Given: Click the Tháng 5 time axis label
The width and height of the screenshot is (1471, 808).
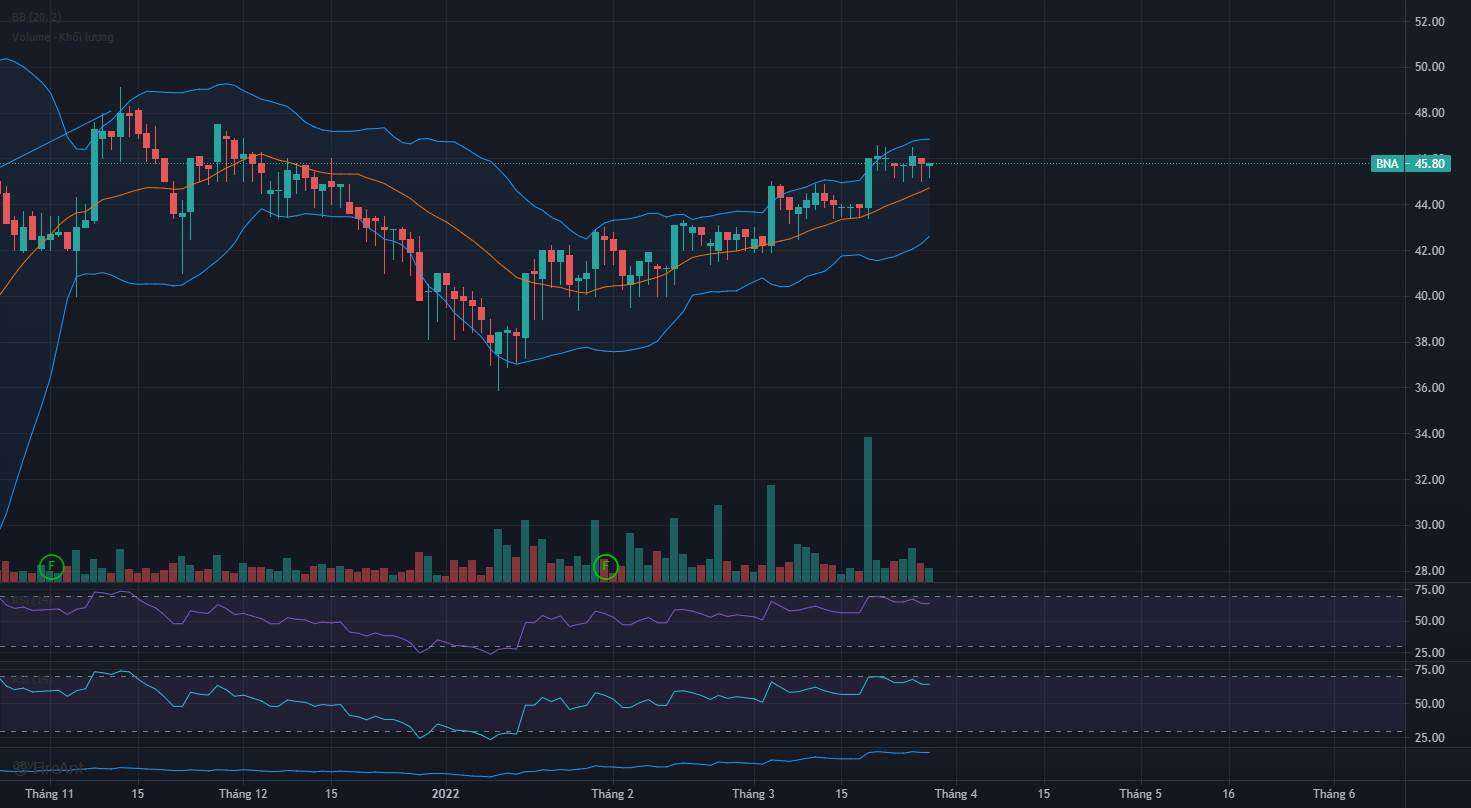Looking at the screenshot, I should [x=1140, y=794].
